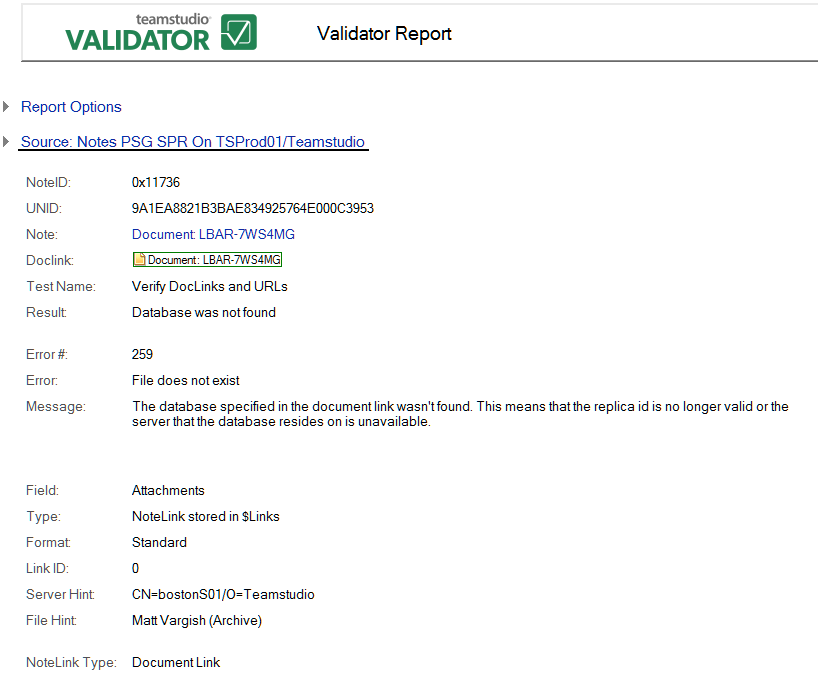Select Server Hint value CN=bostonS01/O=Teamstudio
818x677 pixels.
(x=223, y=595)
